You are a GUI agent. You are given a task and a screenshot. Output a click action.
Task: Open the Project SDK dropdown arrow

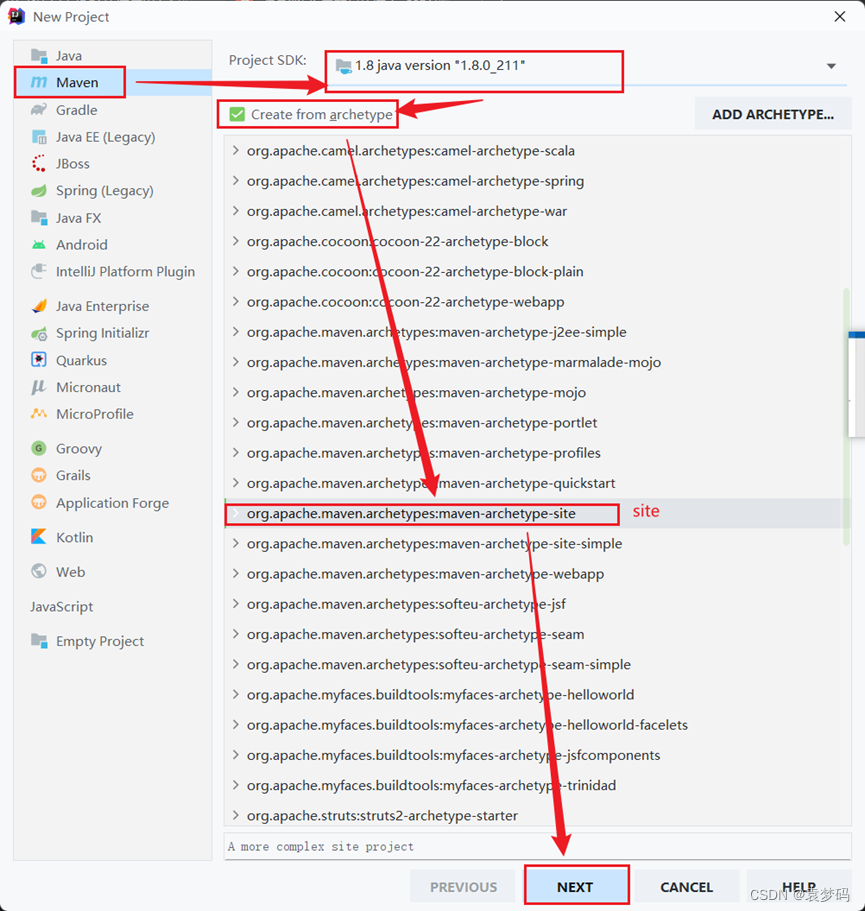click(x=831, y=66)
